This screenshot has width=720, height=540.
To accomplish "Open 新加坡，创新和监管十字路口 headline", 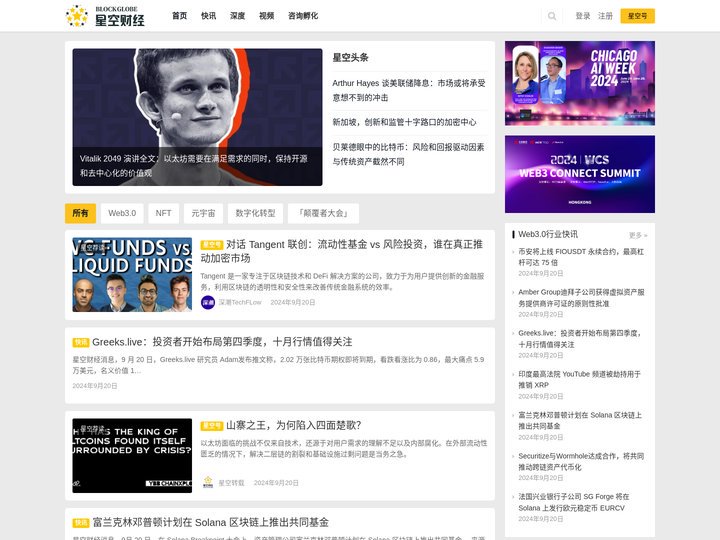I will click(405, 122).
